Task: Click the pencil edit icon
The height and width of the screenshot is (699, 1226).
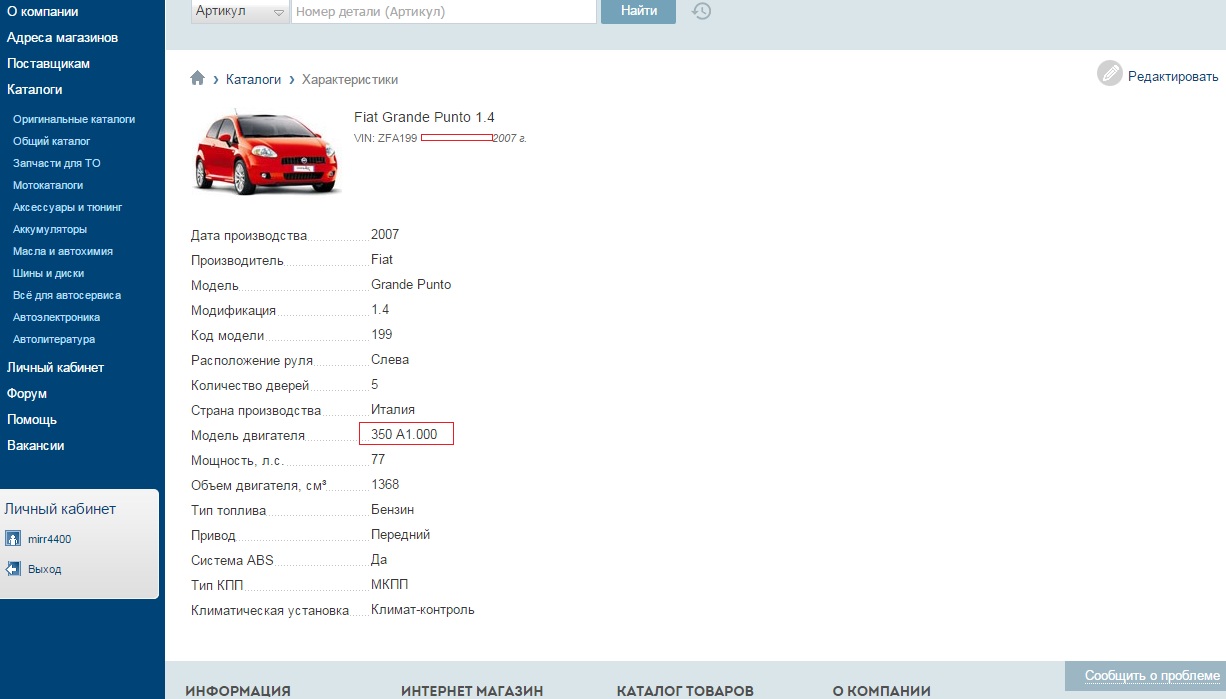Action: (x=1110, y=74)
